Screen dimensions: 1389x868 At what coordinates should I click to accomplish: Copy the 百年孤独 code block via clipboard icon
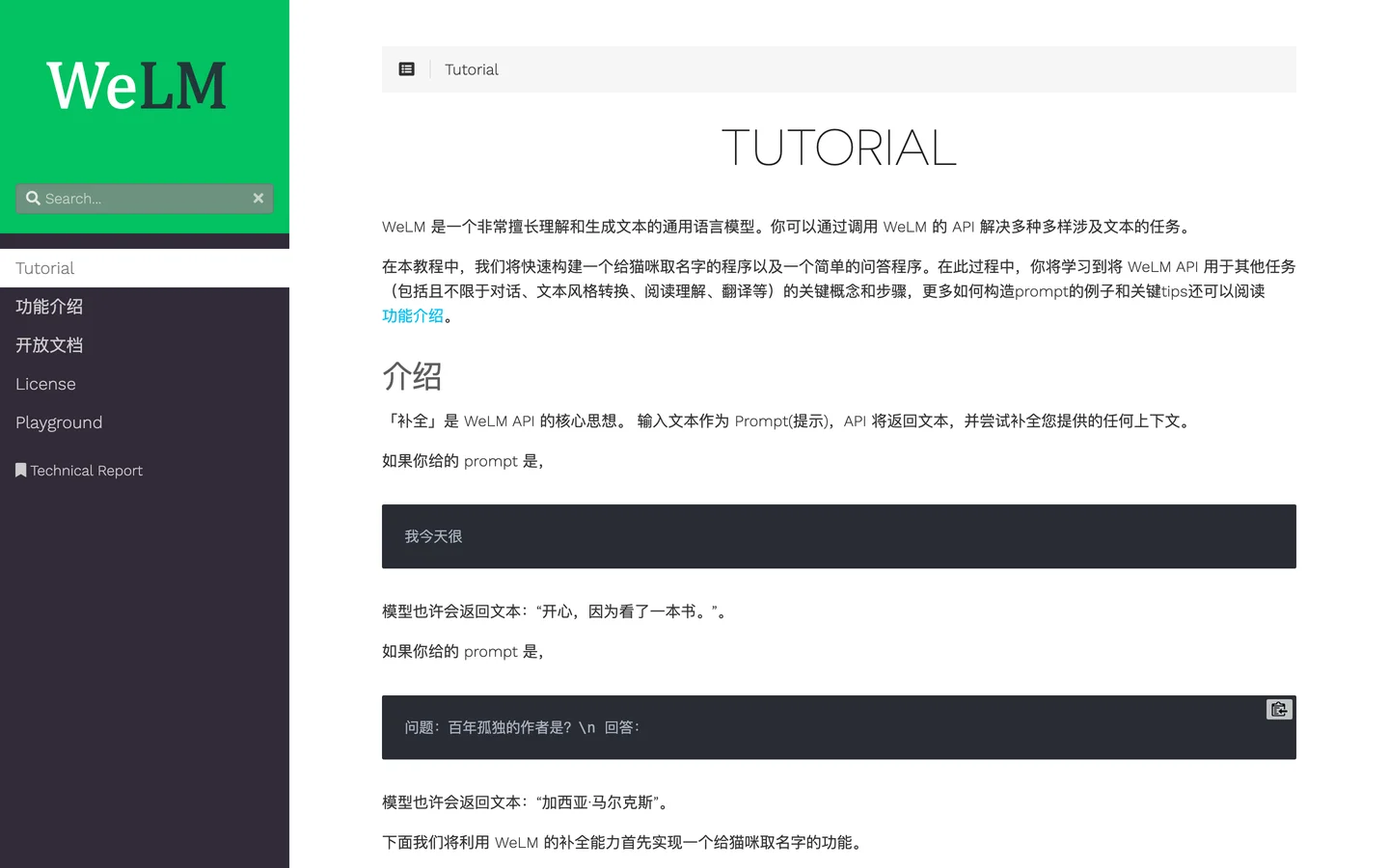click(1279, 710)
